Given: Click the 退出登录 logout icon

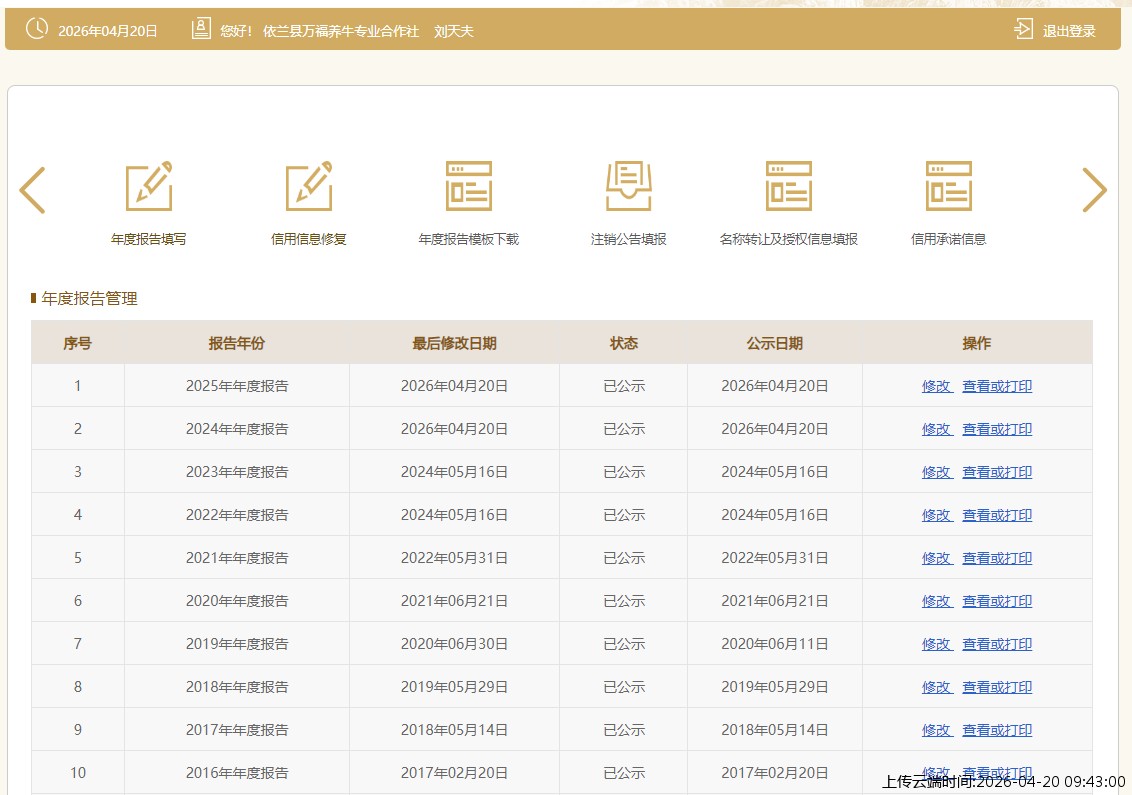Looking at the screenshot, I should point(1024,29).
